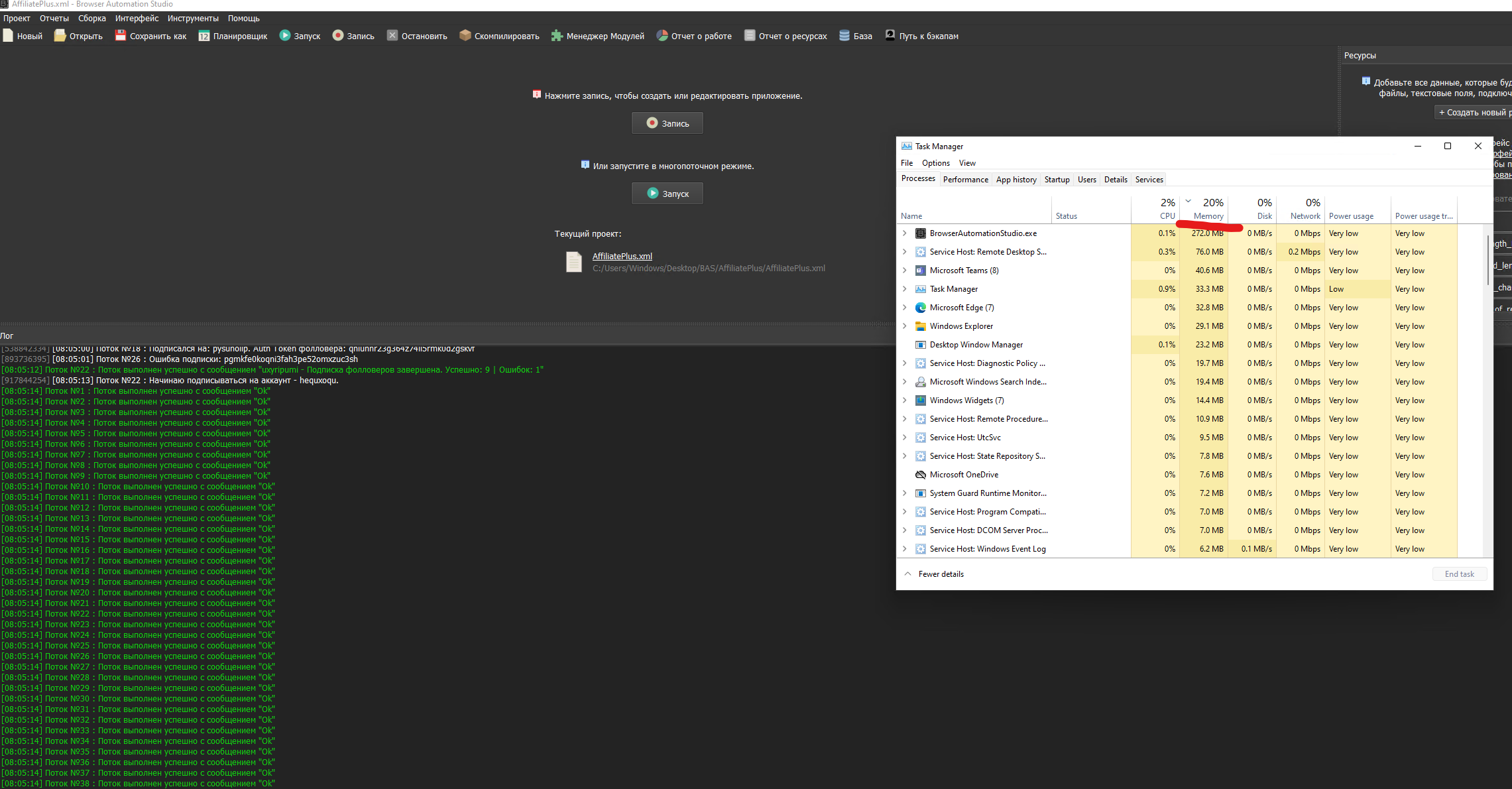The image size is (1512, 789).
Task: Click the Остановить stop toolbar icon
Action: point(392,36)
